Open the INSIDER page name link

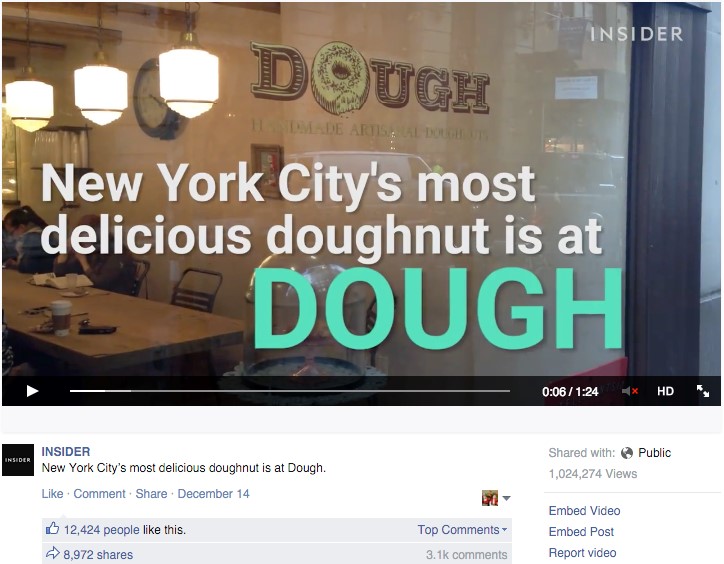coord(66,452)
